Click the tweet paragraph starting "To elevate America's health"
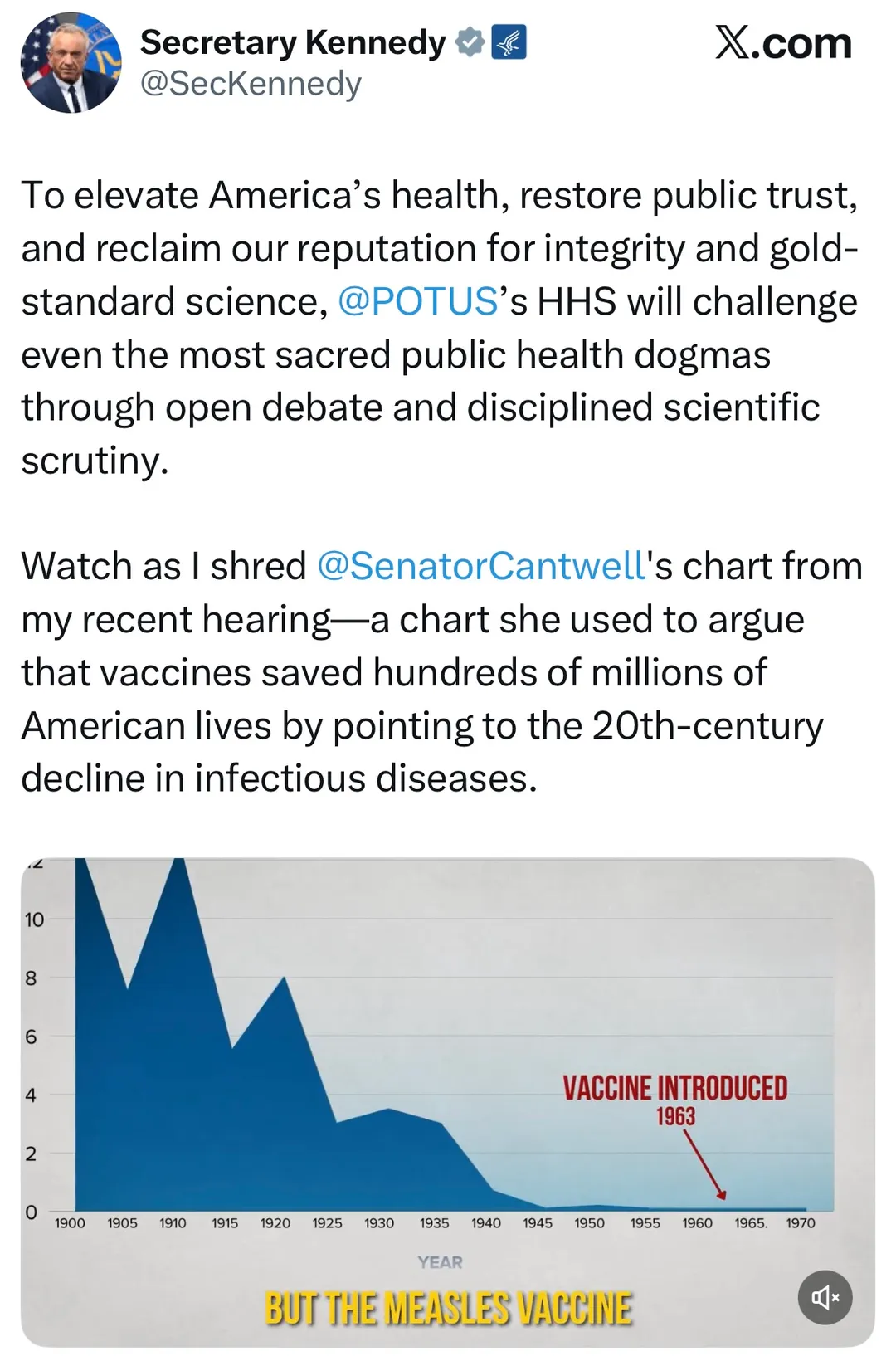The width and height of the screenshot is (896, 1356). (x=440, y=328)
